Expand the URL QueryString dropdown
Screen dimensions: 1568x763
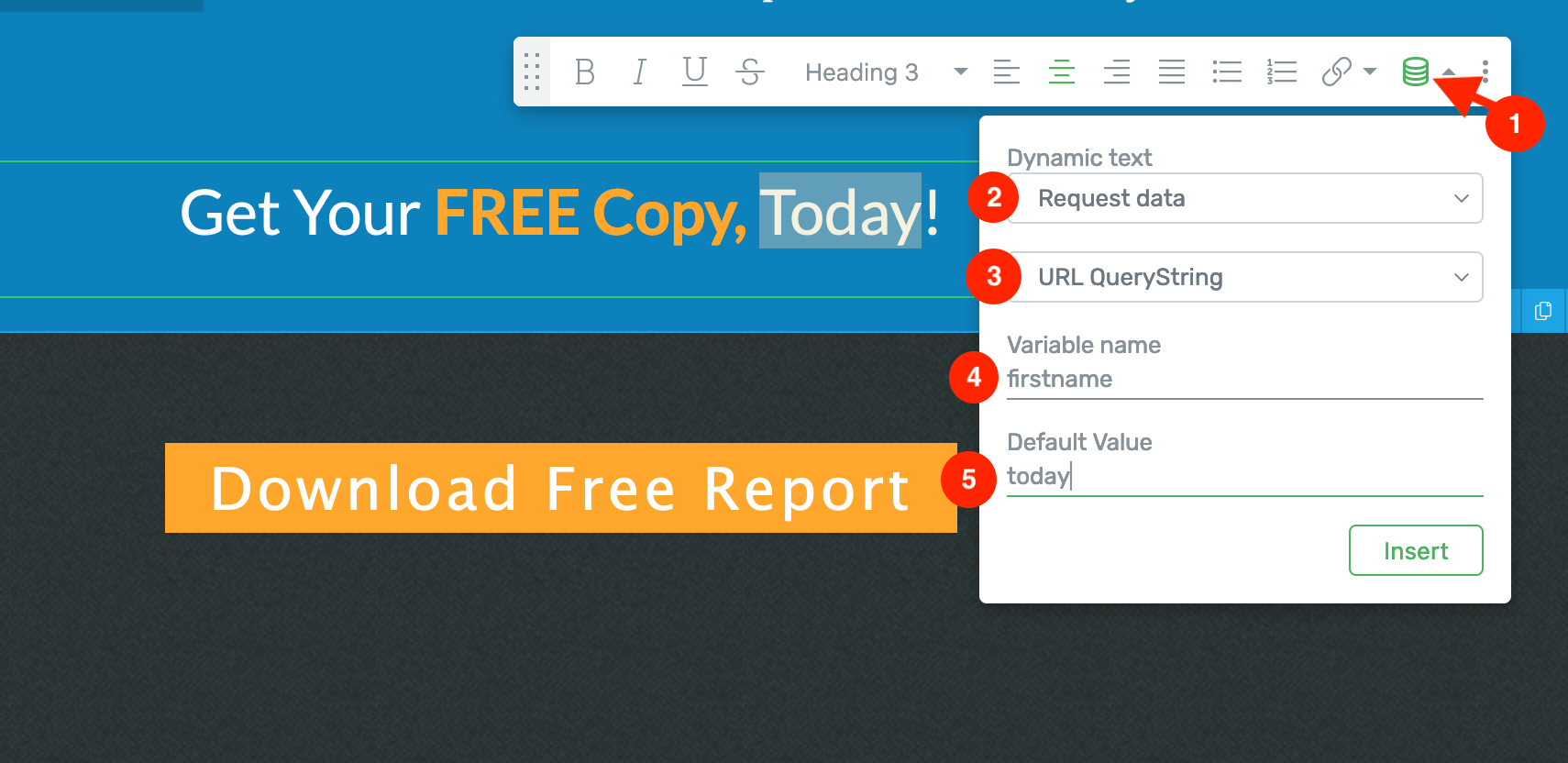1244,277
